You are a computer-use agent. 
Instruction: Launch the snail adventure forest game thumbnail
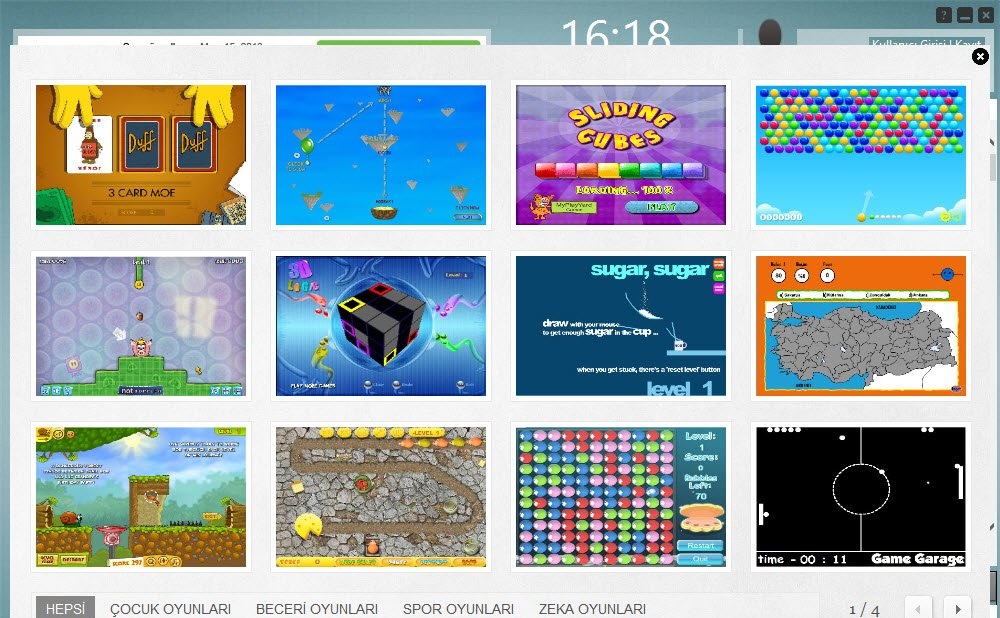pyautogui.click(x=141, y=497)
